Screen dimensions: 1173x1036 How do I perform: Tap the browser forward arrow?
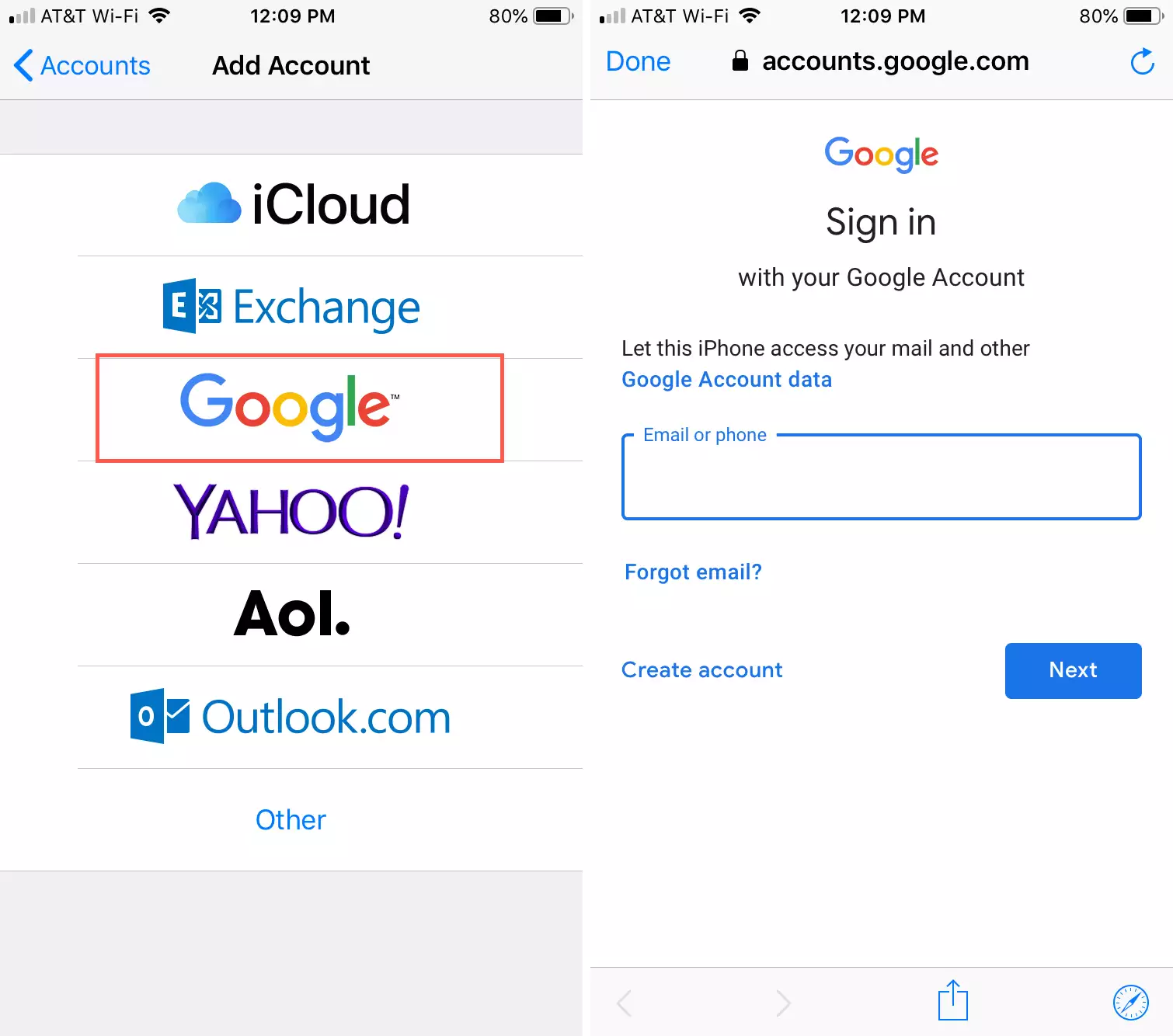point(783,1003)
